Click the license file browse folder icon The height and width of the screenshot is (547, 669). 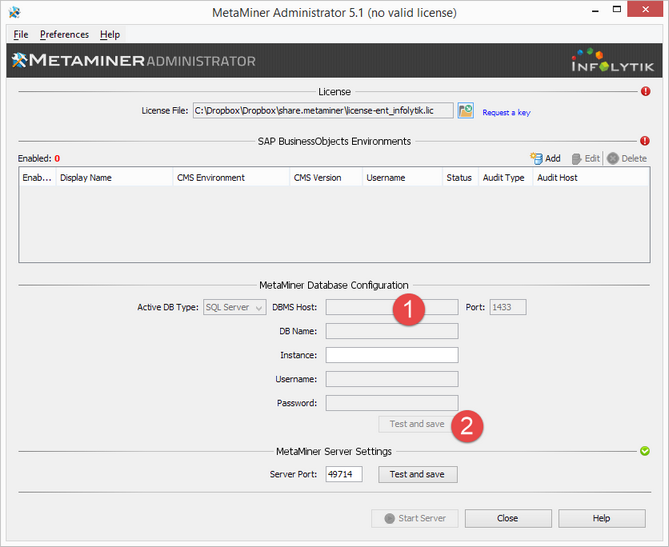click(465, 111)
